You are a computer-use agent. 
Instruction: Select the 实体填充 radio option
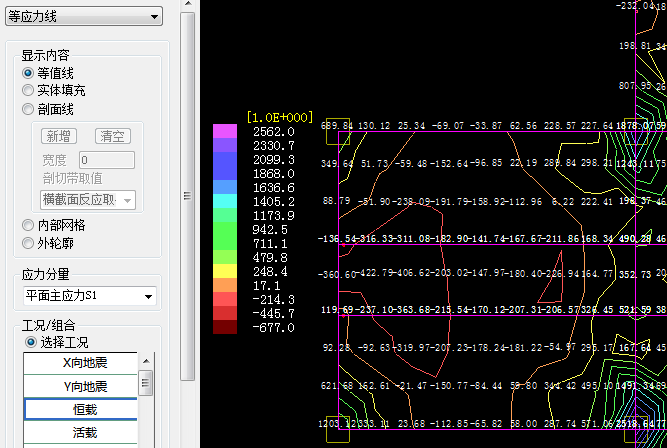(x=28, y=90)
